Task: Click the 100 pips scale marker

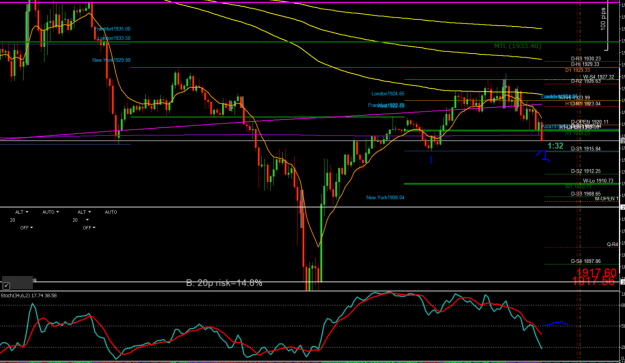Action: click(x=603, y=19)
